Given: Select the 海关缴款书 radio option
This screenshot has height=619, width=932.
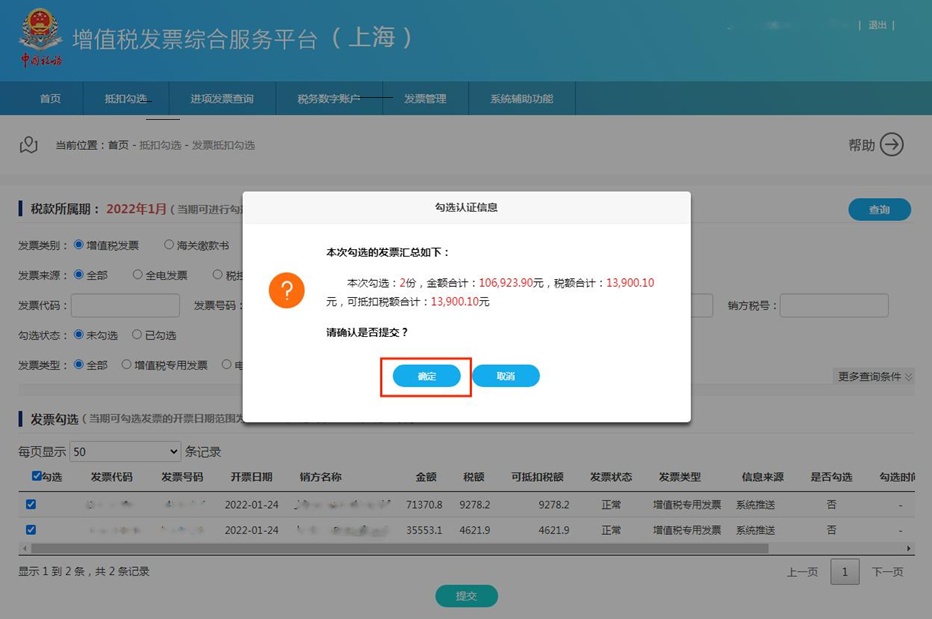Looking at the screenshot, I should 168,245.
